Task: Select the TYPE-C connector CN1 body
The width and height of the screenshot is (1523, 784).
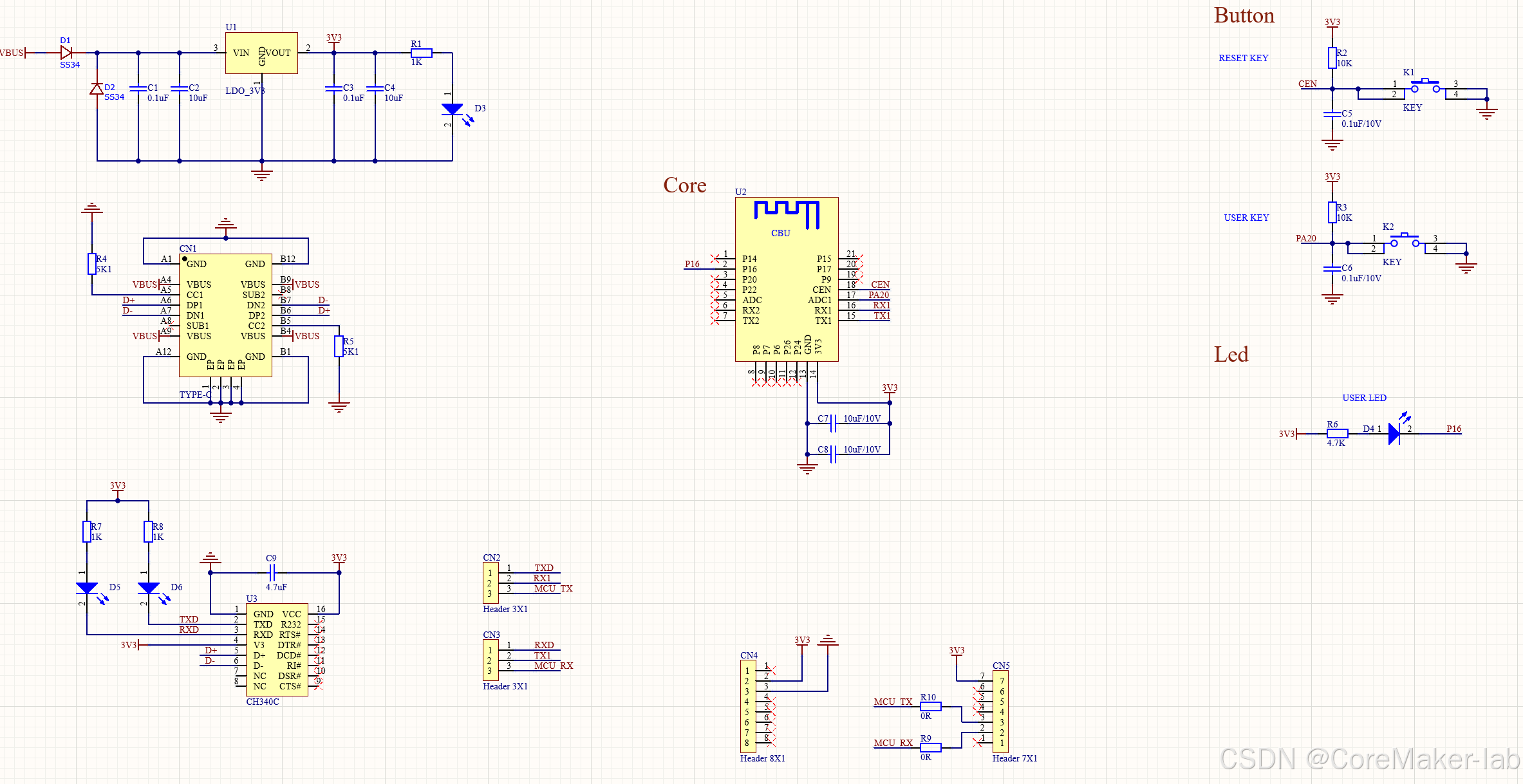Action: 225,315
